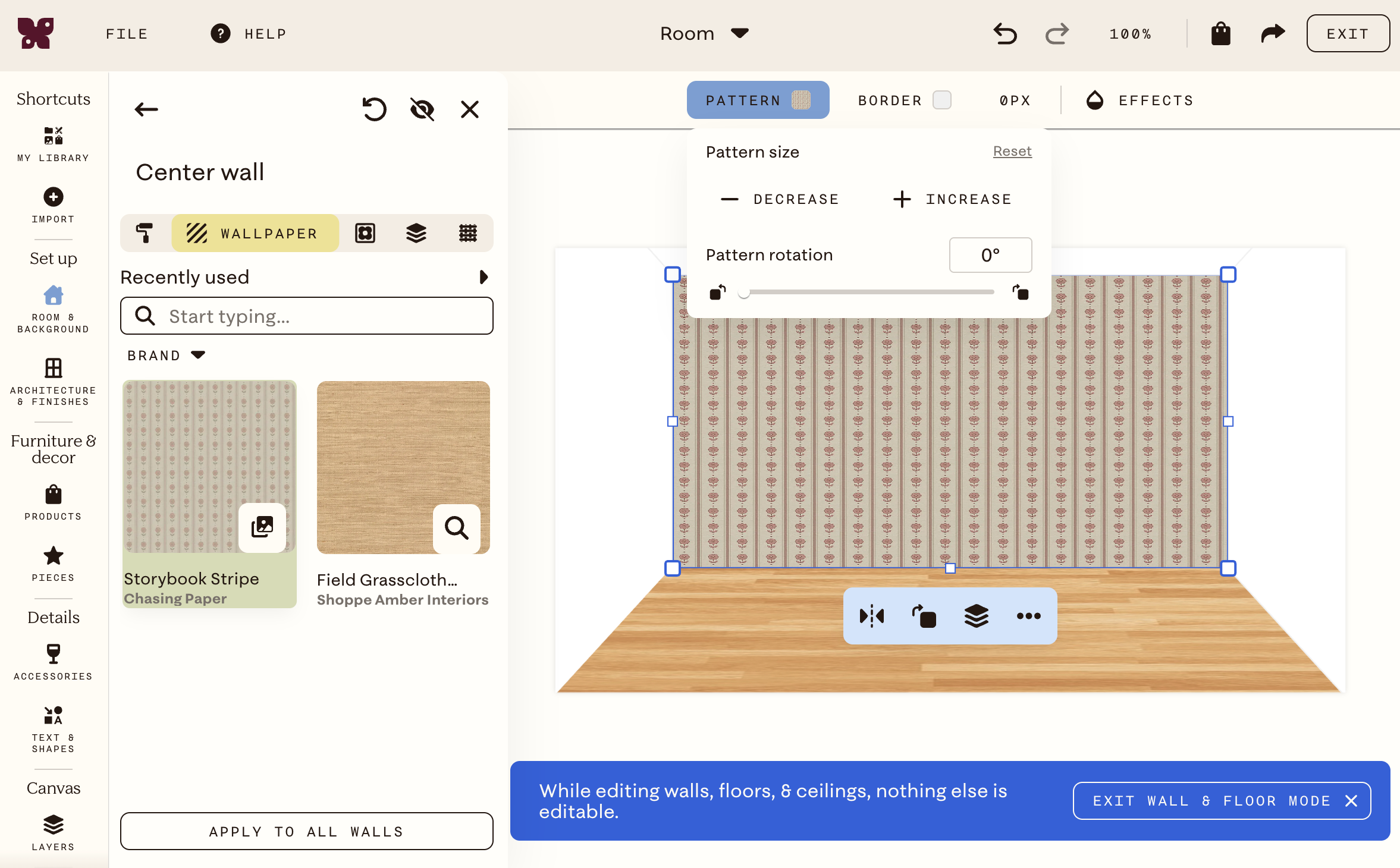This screenshot has height=868, width=1400.
Task: Open My Library shortcut
Action: [x=53, y=144]
